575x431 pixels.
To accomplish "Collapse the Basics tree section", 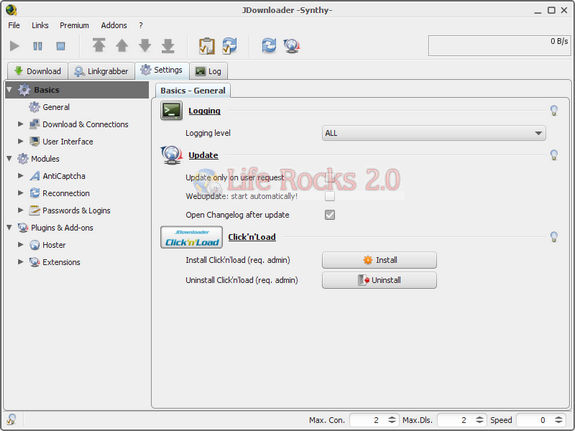I will tap(10, 90).
